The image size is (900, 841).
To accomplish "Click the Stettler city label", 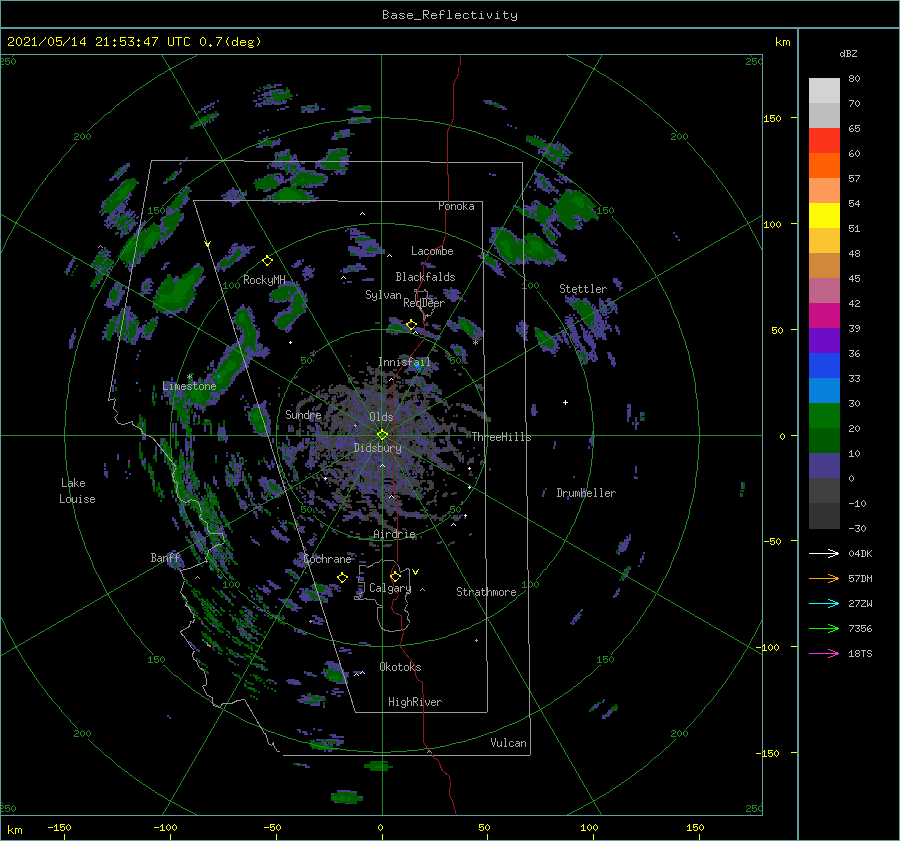I will (583, 289).
